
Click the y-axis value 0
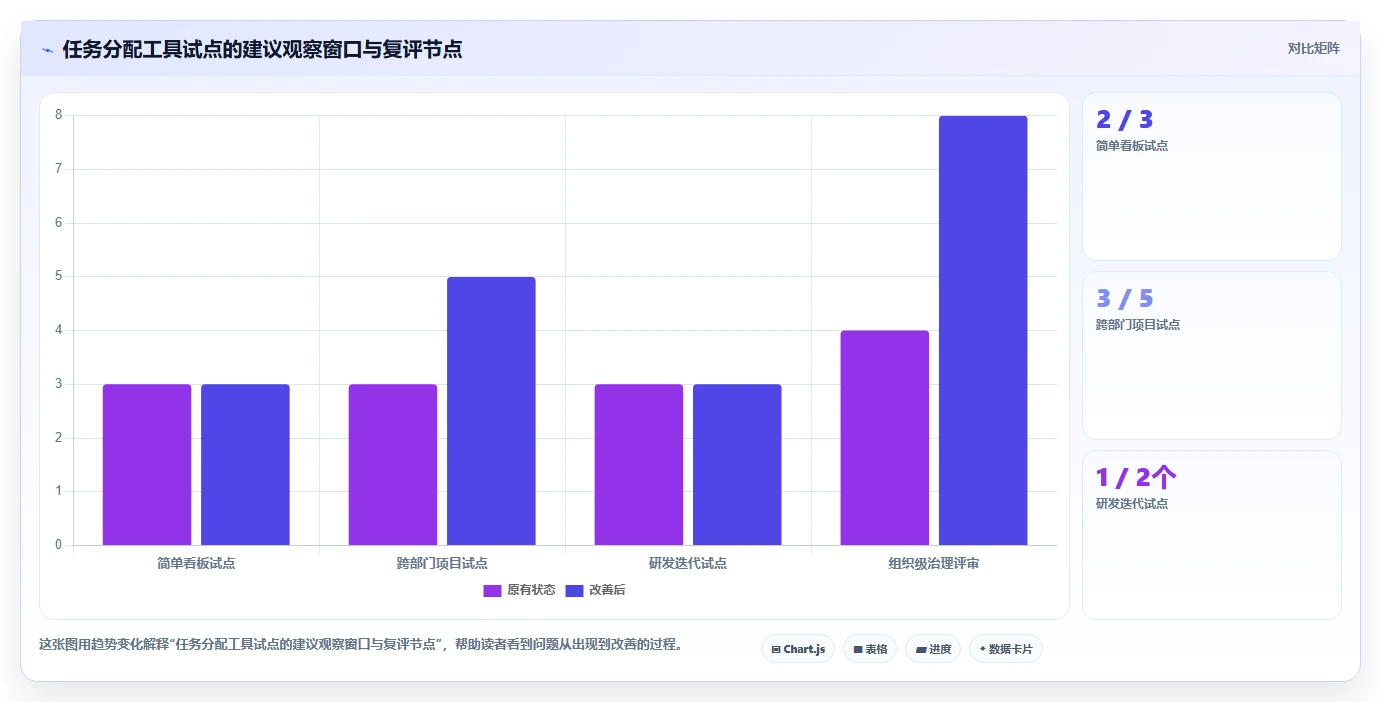[59, 545]
